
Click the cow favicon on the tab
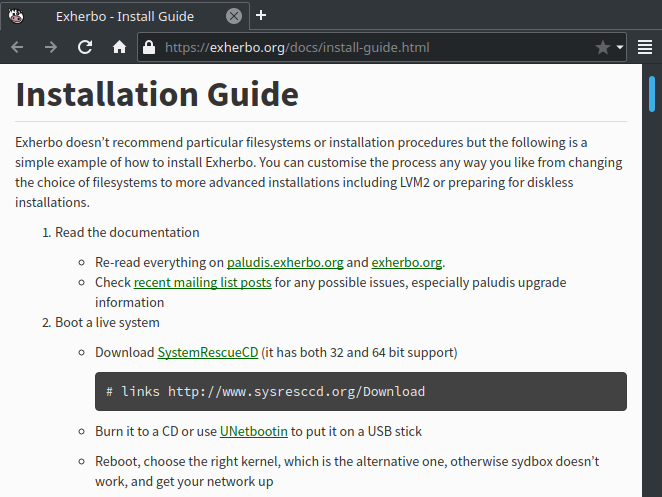[x=16, y=16]
